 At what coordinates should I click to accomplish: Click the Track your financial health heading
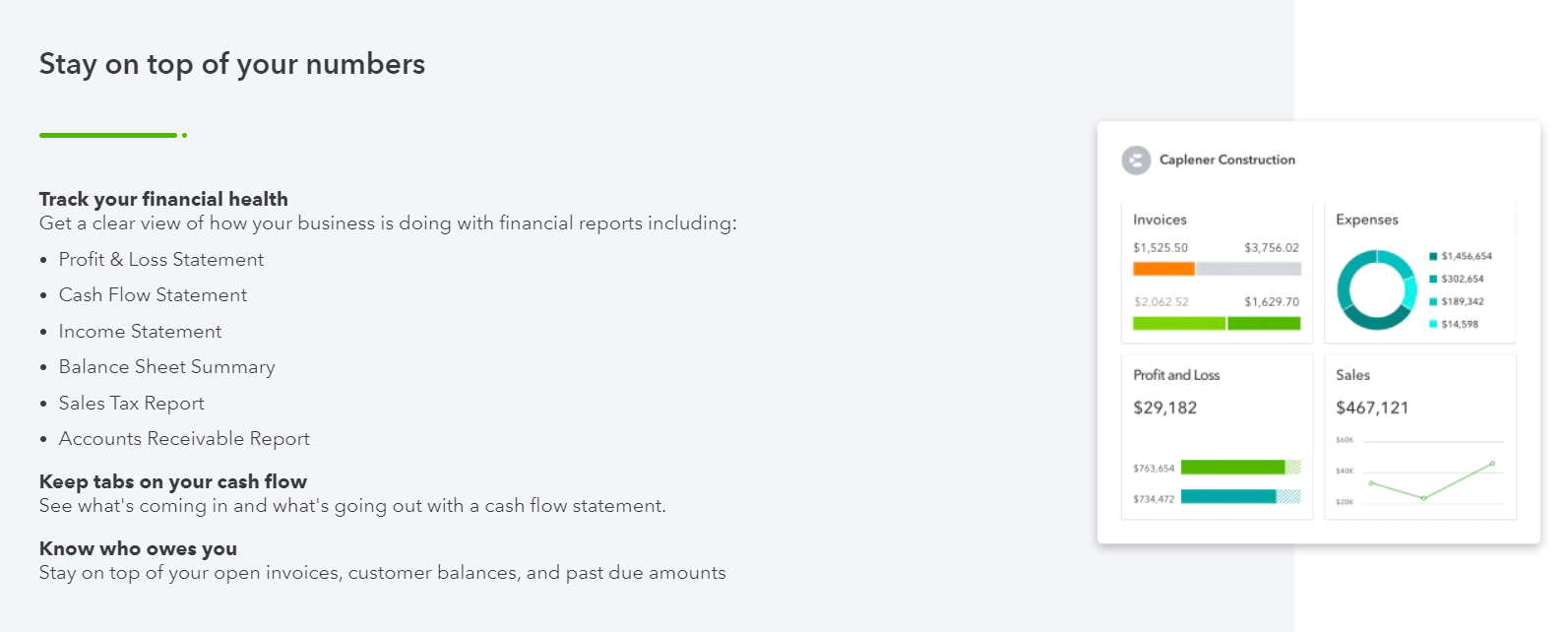[x=163, y=199]
